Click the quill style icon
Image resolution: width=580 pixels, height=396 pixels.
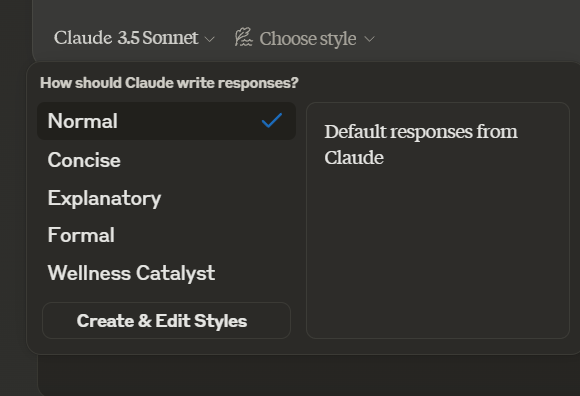243,37
